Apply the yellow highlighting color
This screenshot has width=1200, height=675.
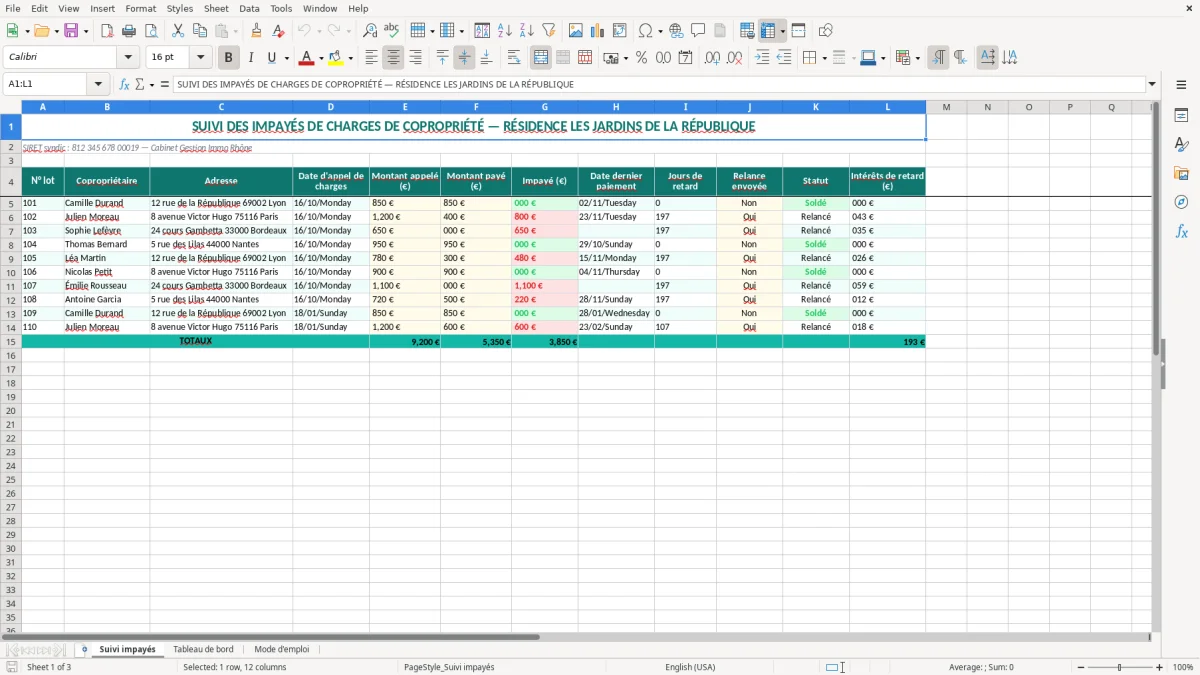click(336, 58)
